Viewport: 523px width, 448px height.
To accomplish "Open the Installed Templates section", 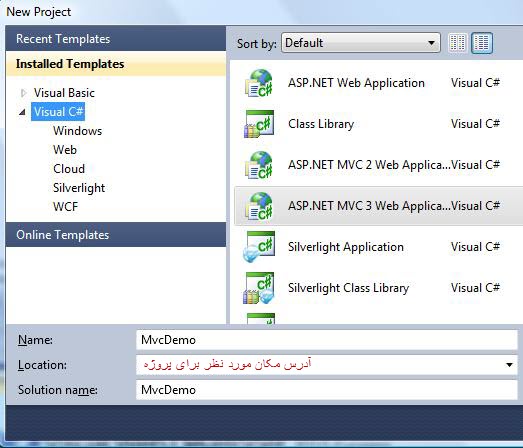I will [116, 64].
